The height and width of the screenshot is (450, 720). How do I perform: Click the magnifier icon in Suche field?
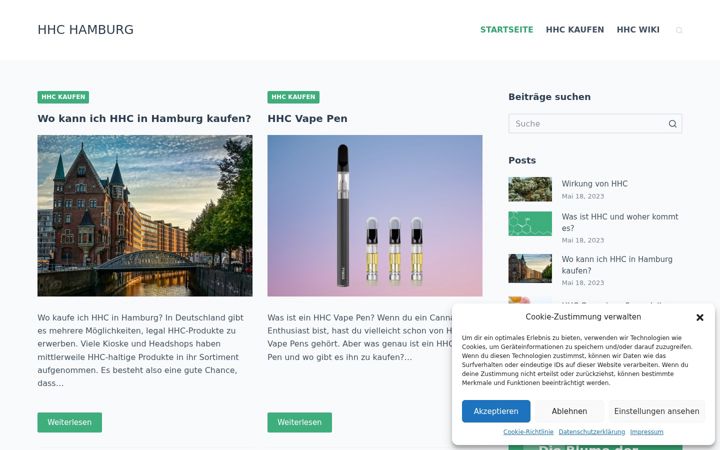click(x=672, y=124)
